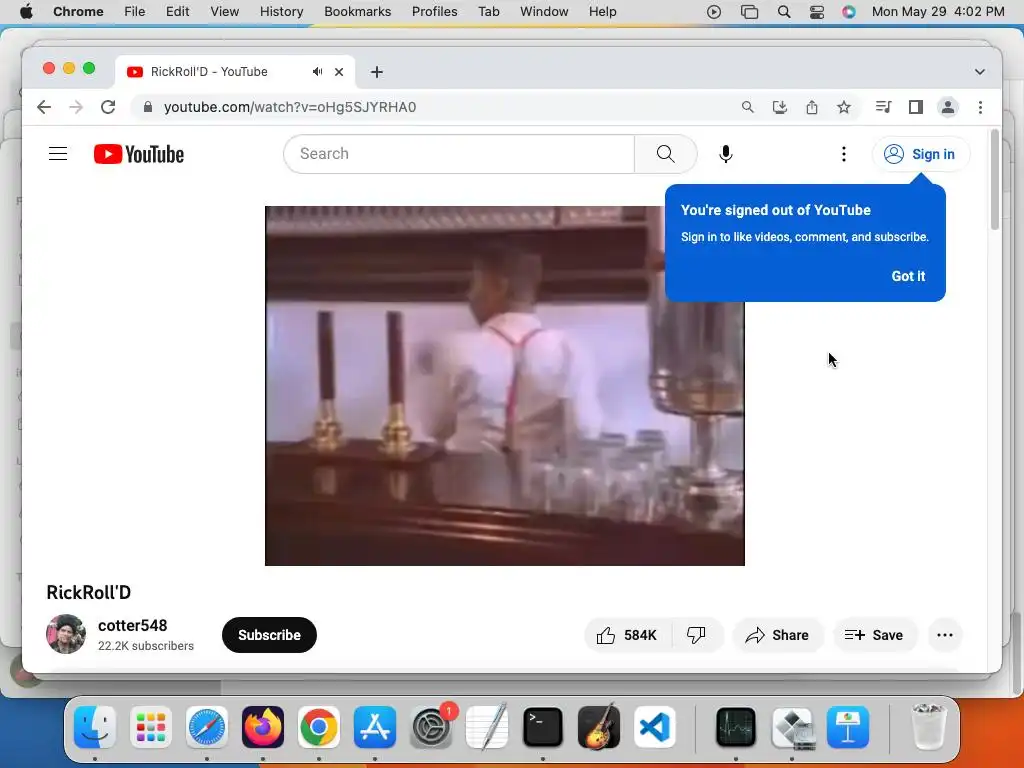
Task: Reload the YouTube page
Action: (108, 107)
